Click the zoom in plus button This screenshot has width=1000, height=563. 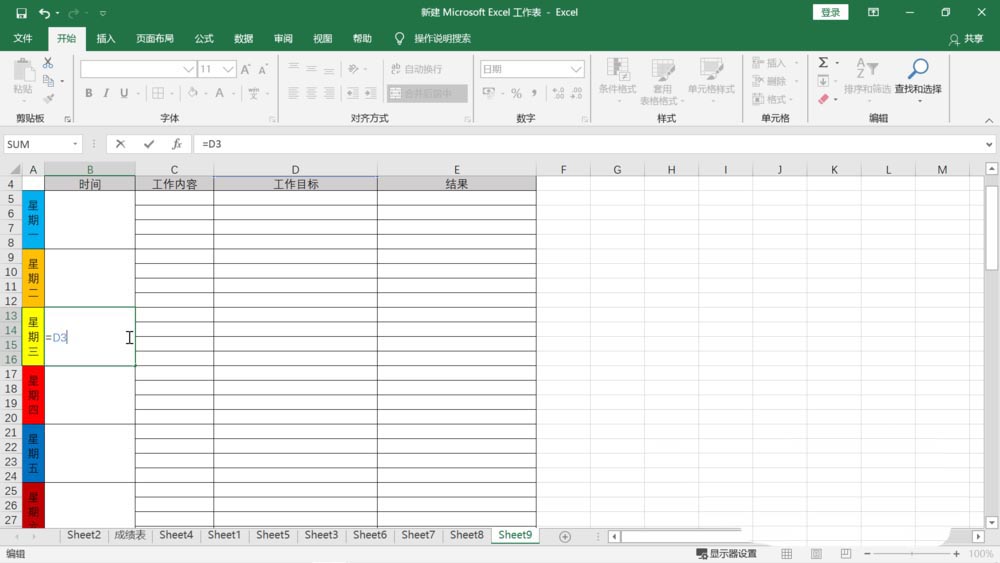[956, 554]
